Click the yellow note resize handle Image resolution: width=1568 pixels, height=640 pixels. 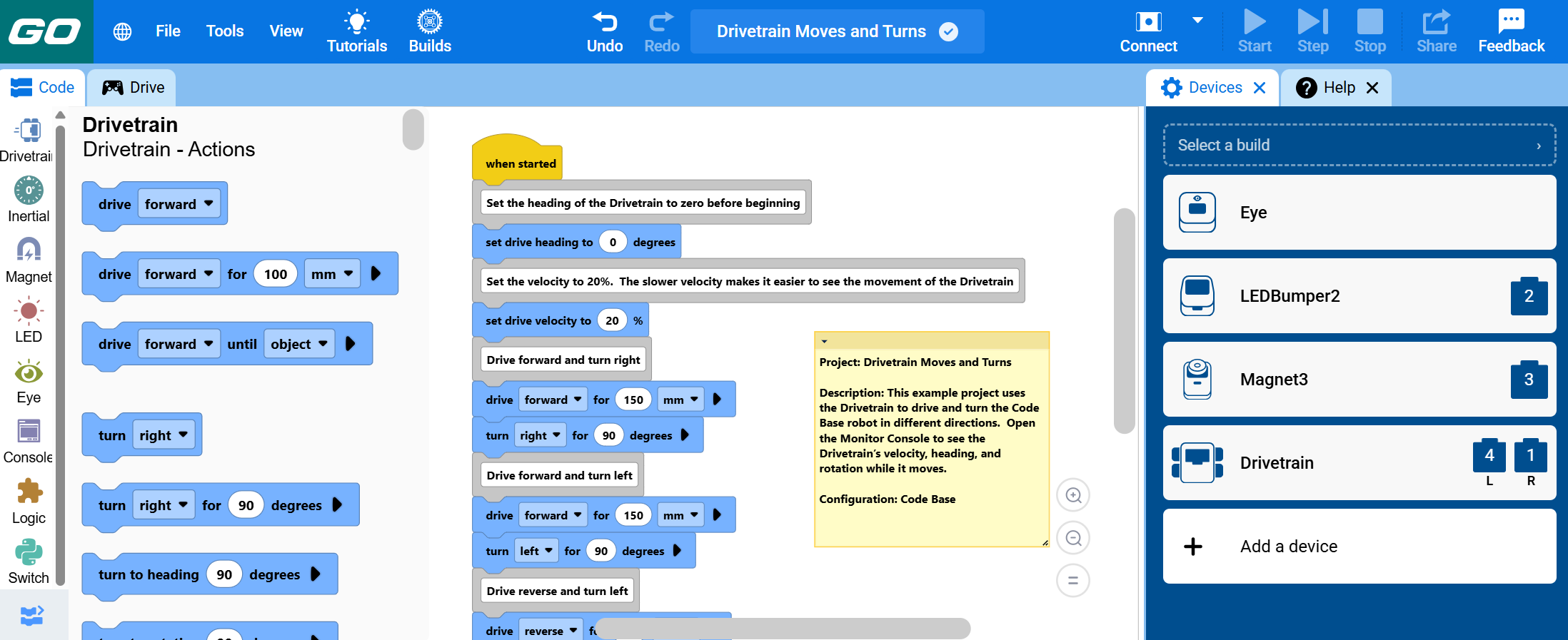tap(1045, 543)
